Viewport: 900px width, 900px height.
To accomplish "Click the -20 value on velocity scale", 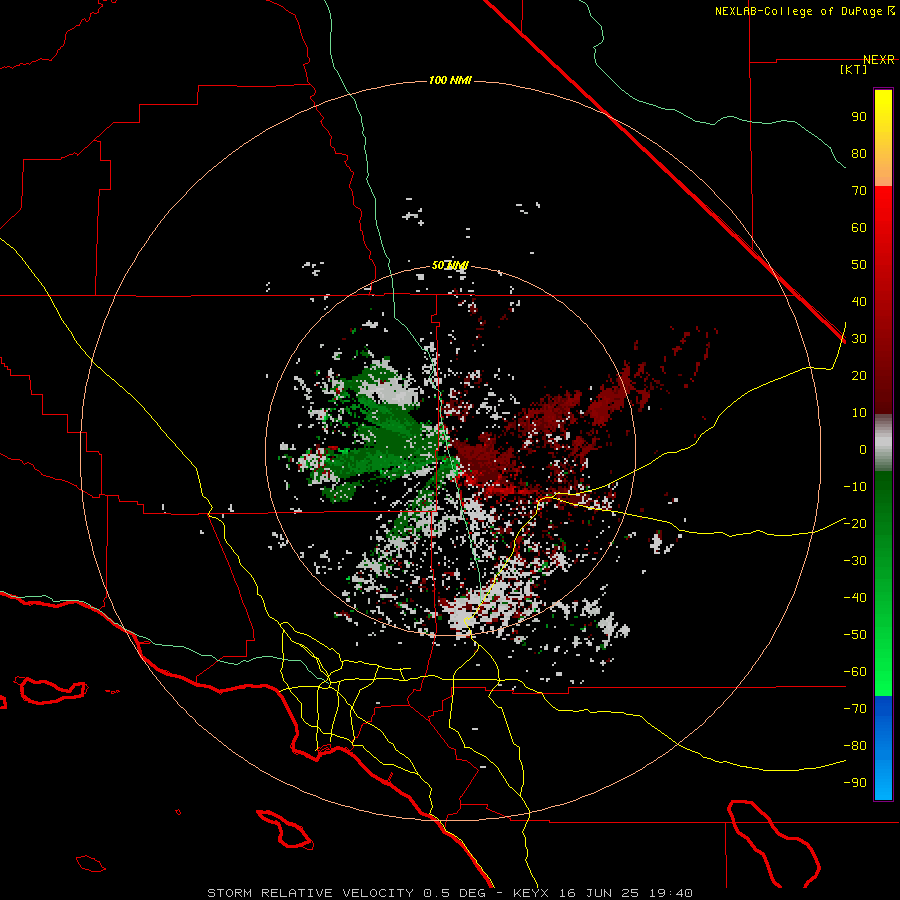I will point(855,524).
